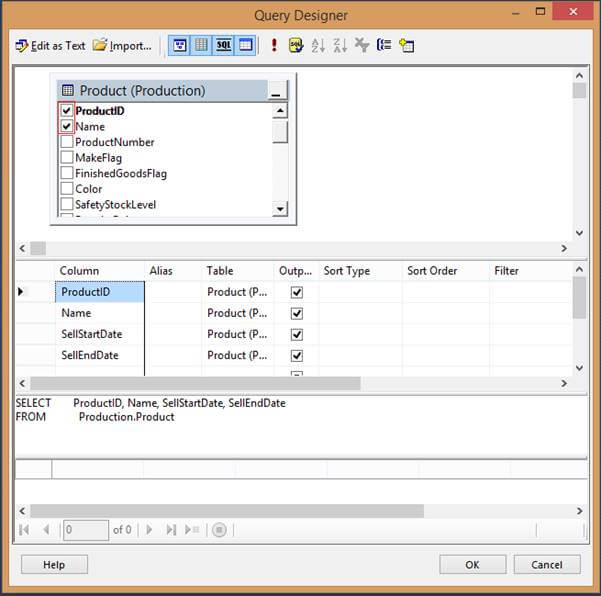Viewport: 601px width, 596px height.
Task: Toggle Output checkbox for SellStartDate row
Action: pos(297,334)
